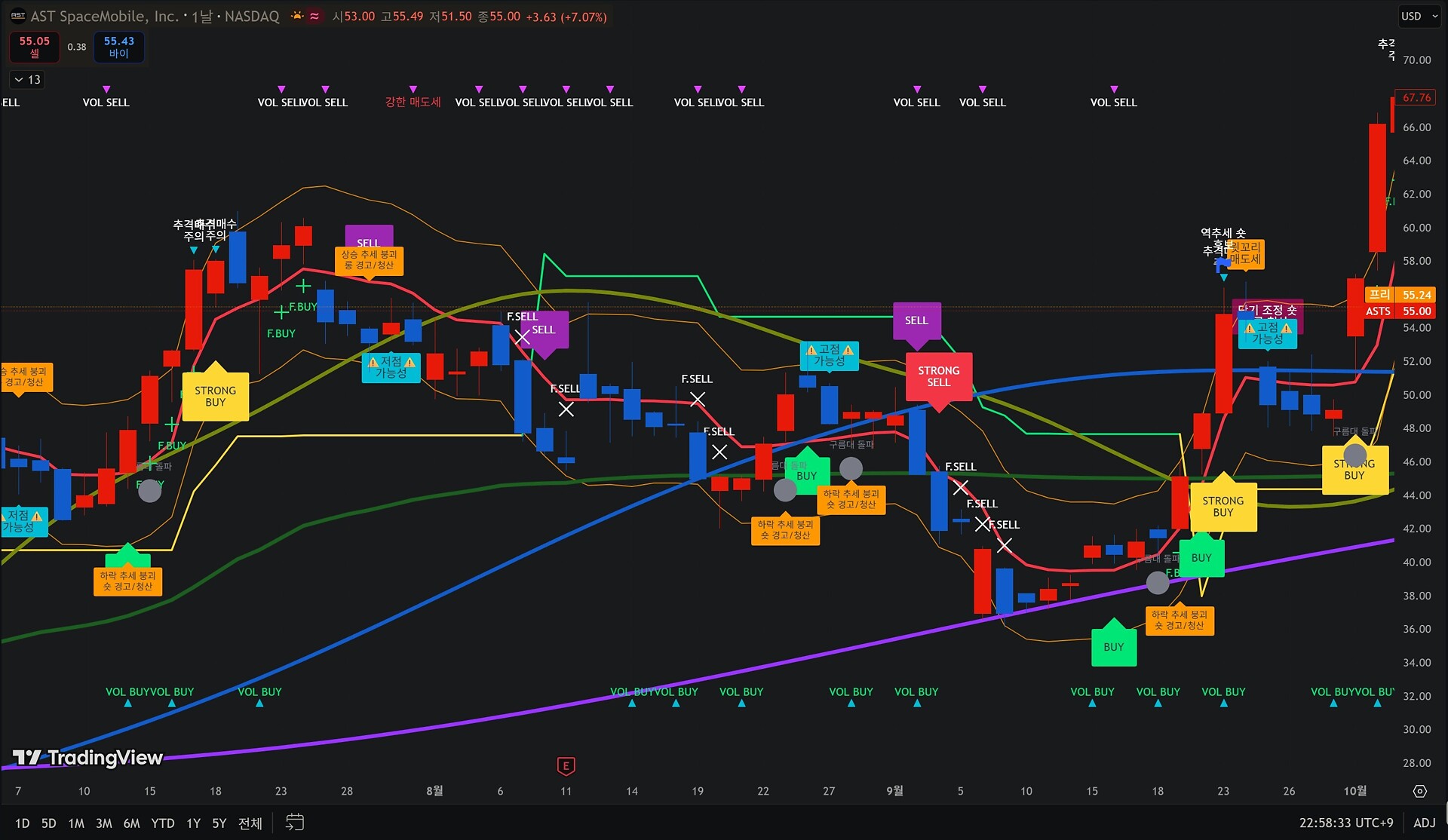Click the gray circle marker above STRONG BUY at right

1354,455
